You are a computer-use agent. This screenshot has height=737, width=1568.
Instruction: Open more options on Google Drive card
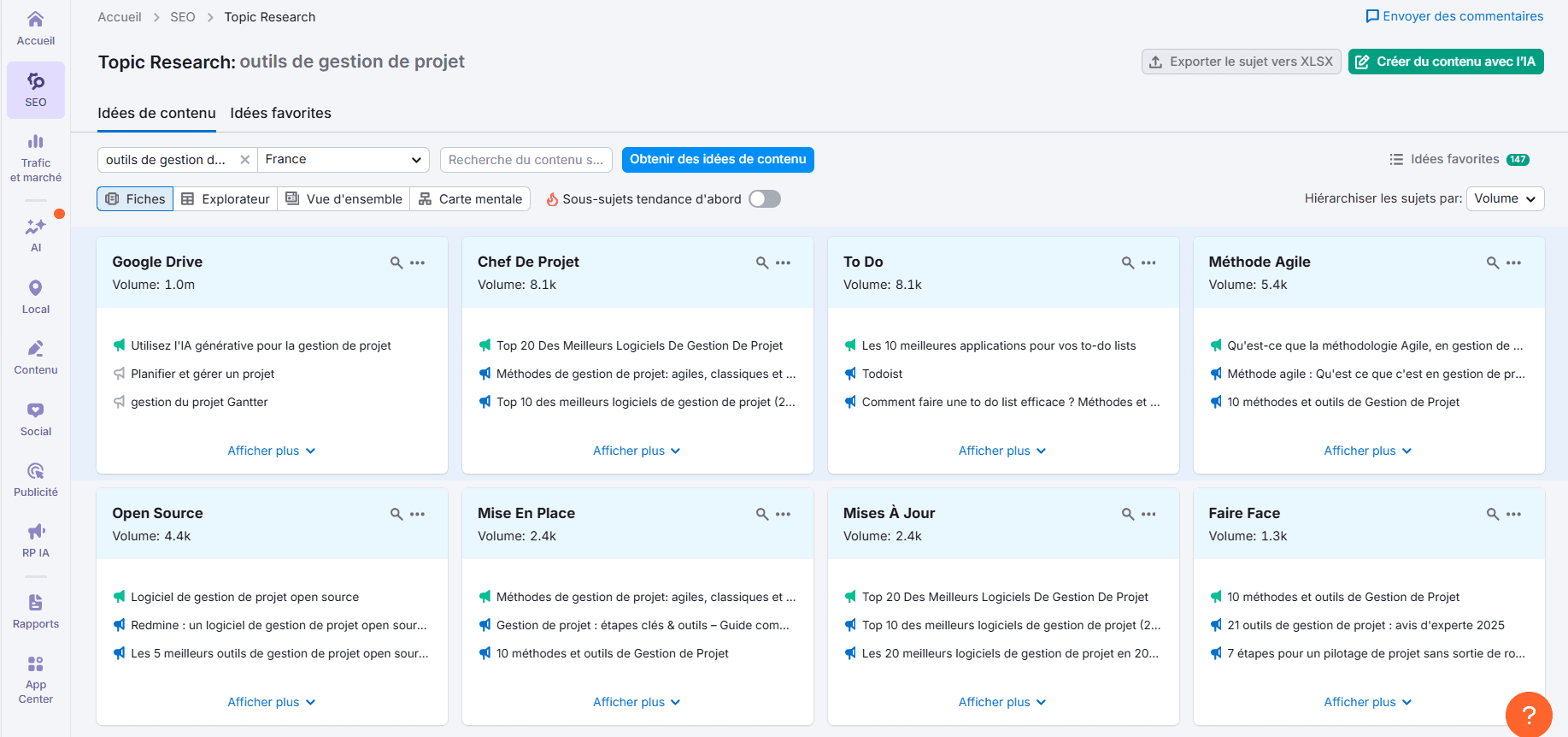(417, 262)
